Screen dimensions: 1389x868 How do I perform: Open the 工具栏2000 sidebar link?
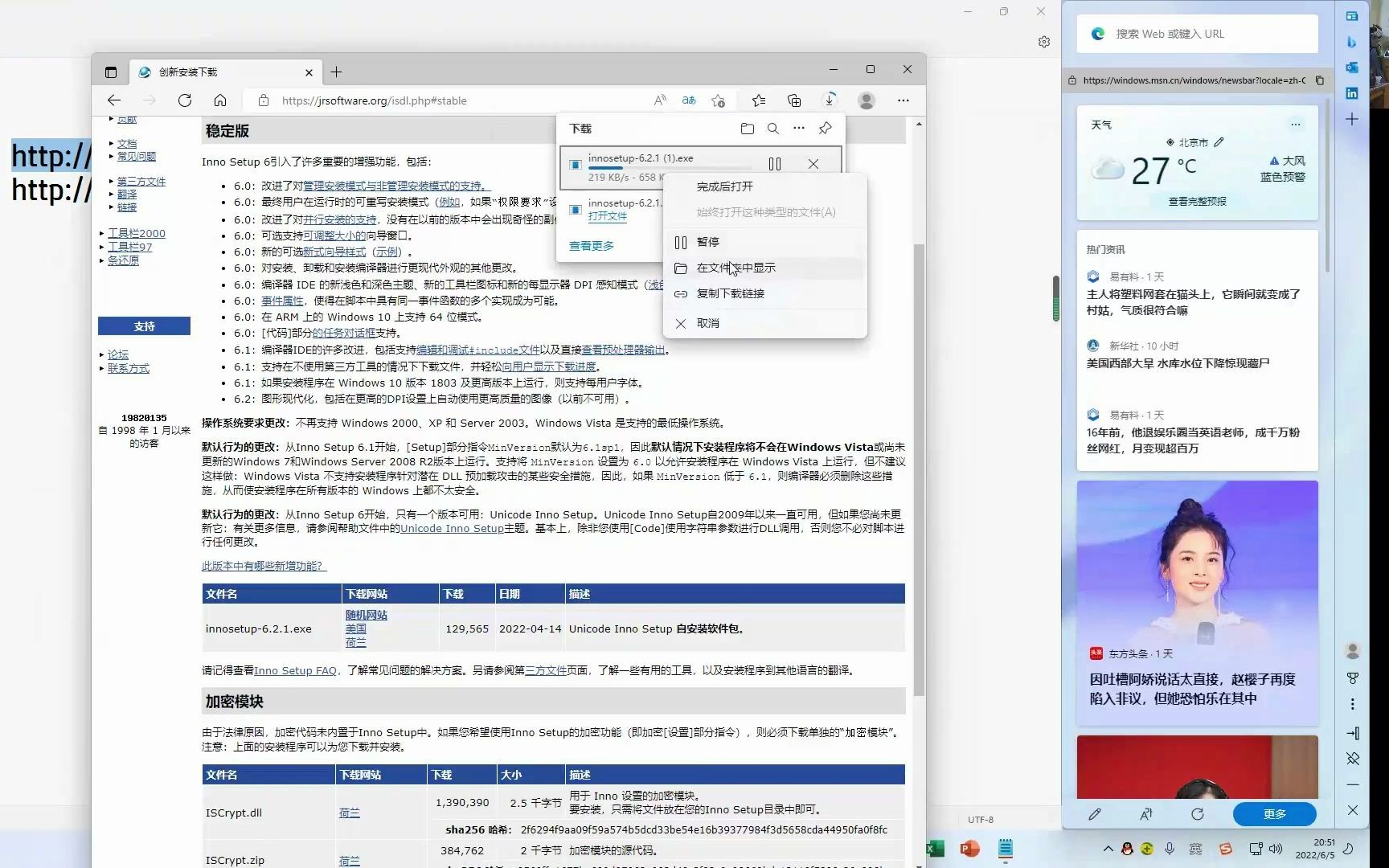pyautogui.click(x=137, y=233)
